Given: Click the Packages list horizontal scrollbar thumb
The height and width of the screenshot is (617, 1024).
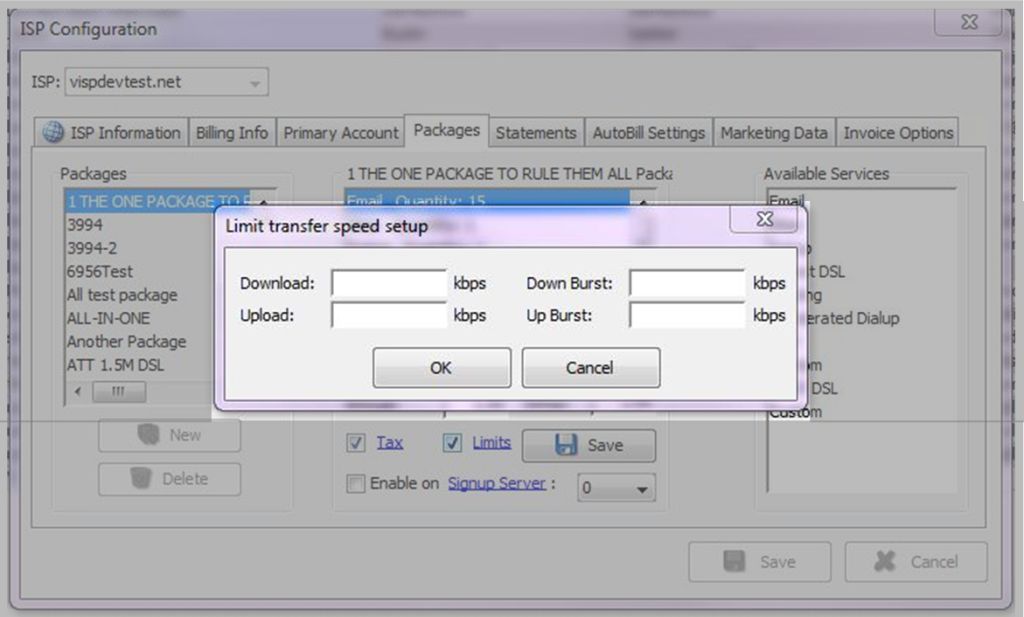Looking at the screenshot, I should pos(119,392).
